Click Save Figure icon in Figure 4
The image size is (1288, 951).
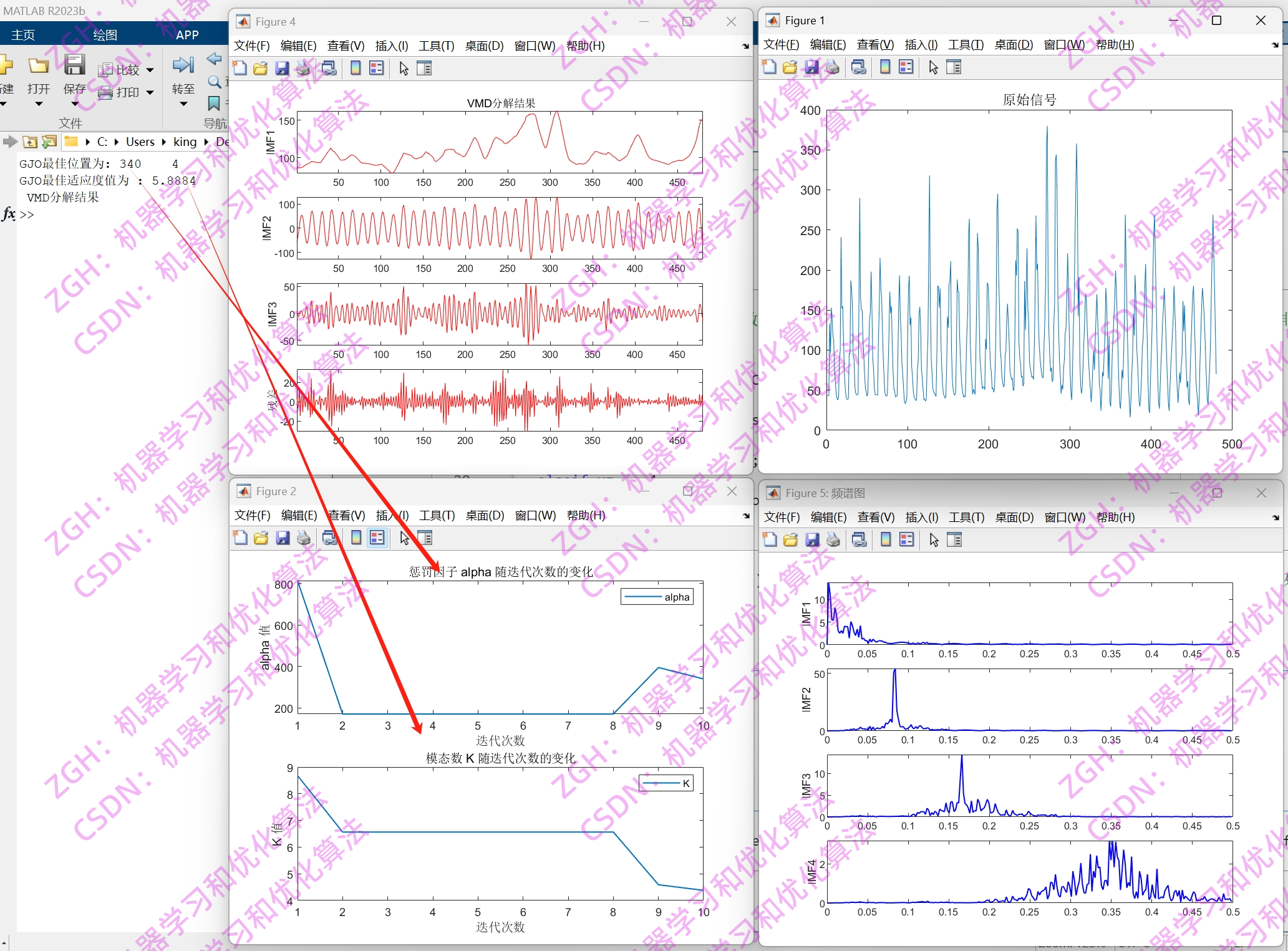[282, 69]
